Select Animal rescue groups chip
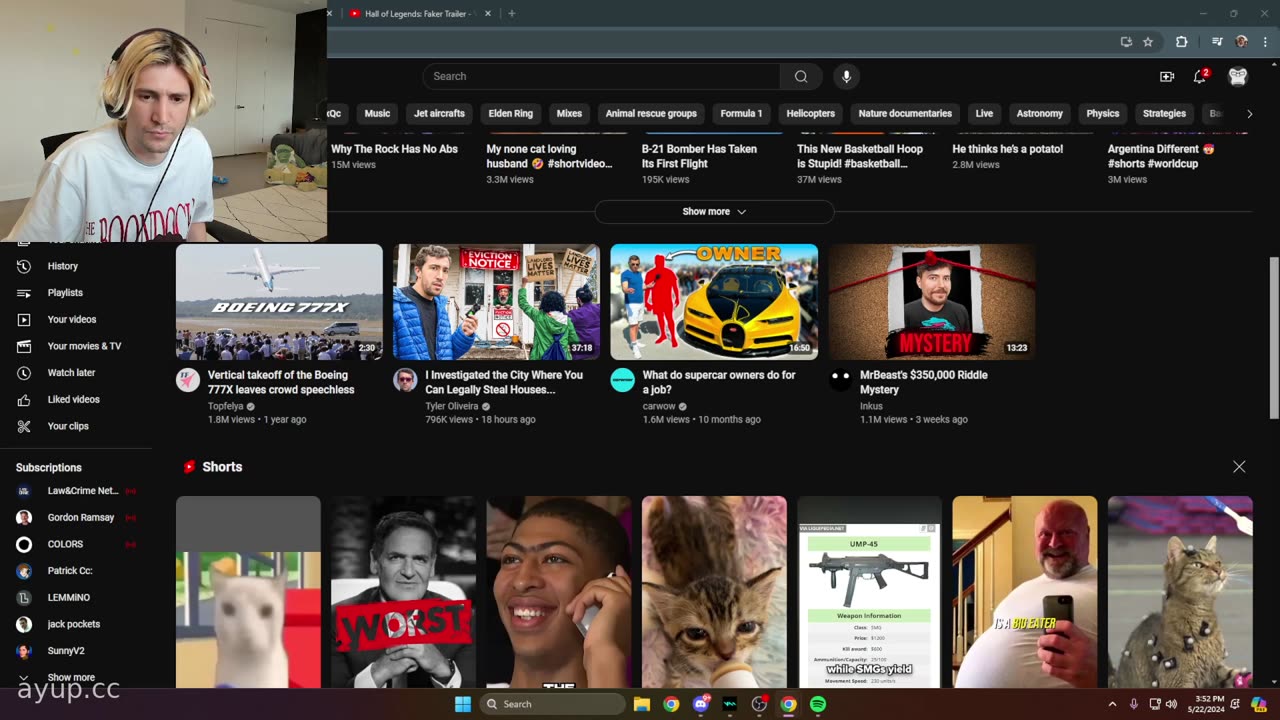 click(651, 113)
